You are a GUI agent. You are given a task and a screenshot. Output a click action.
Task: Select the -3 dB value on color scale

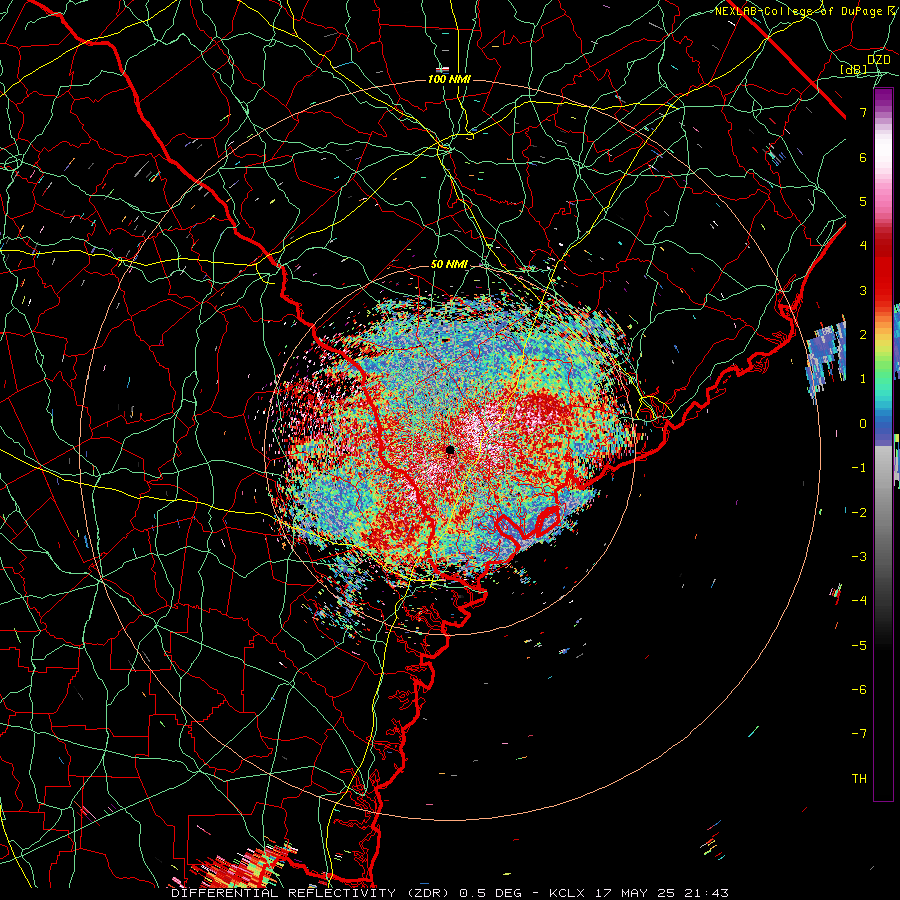859,556
